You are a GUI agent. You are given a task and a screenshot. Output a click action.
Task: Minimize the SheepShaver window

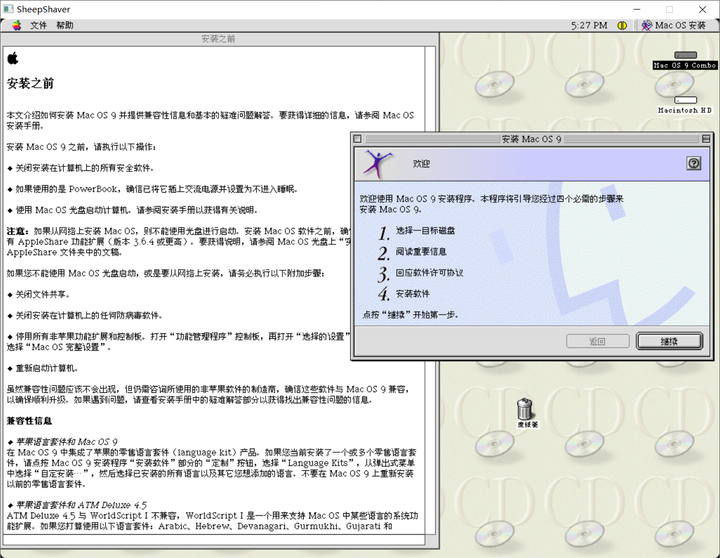pyautogui.click(x=637, y=9)
